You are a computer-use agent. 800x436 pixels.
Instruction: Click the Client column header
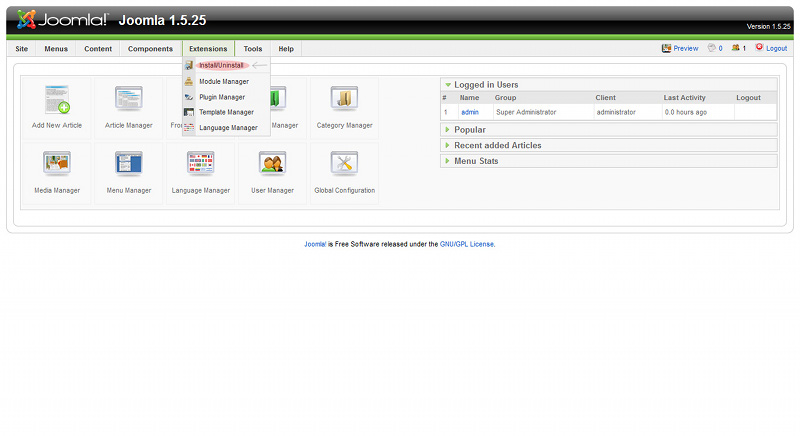coord(606,97)
